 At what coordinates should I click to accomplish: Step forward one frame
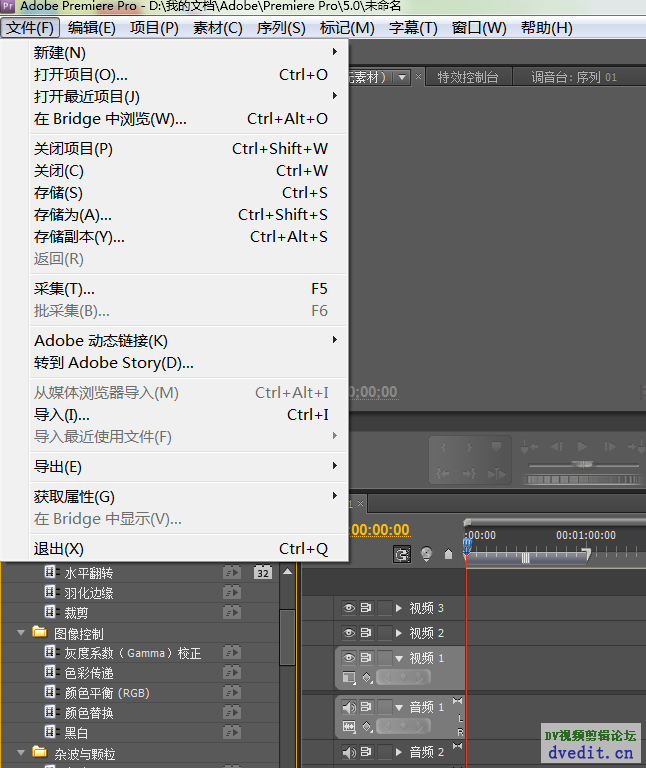610,447
